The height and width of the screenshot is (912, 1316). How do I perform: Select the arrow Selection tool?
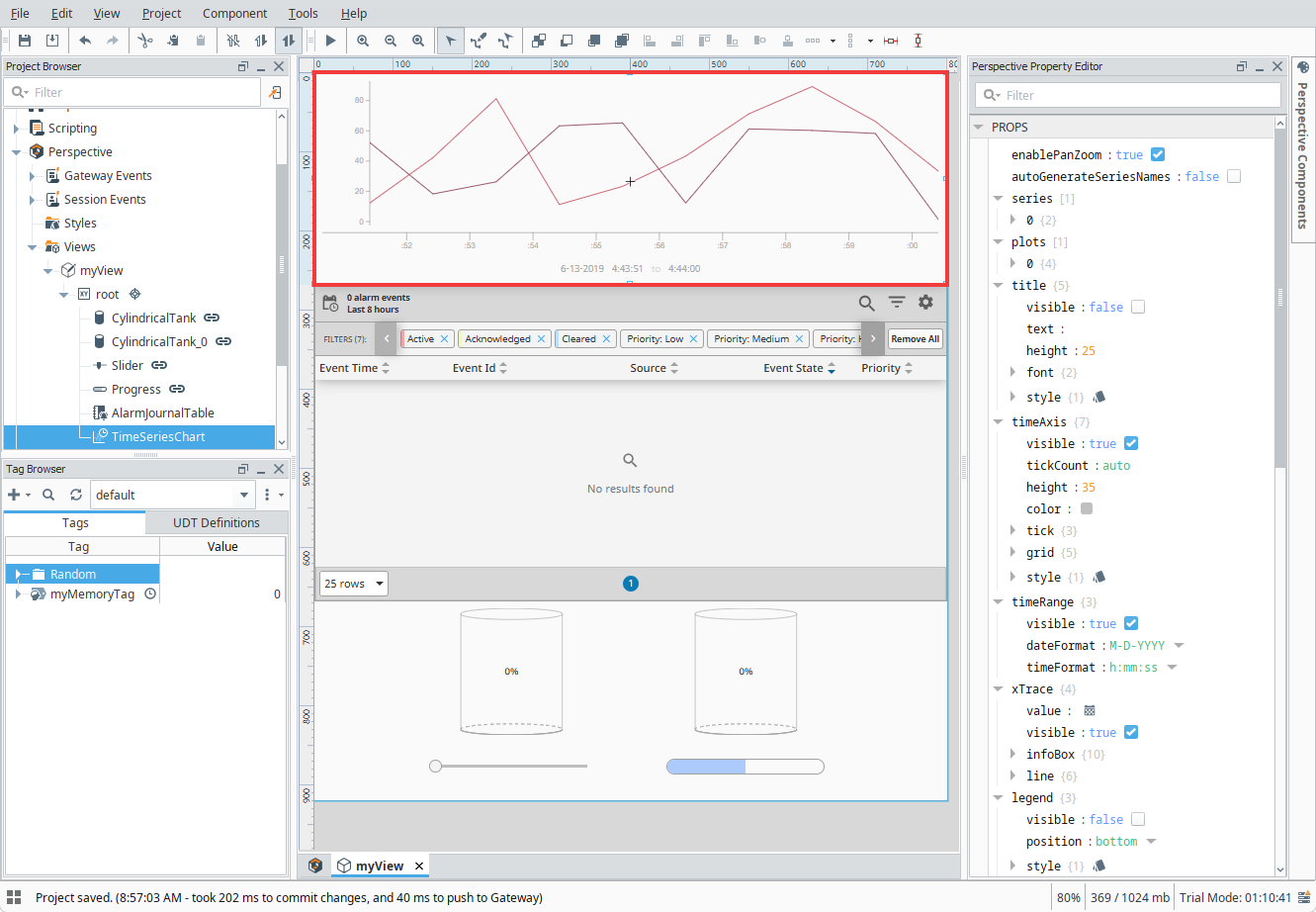[x=450, y=41]
